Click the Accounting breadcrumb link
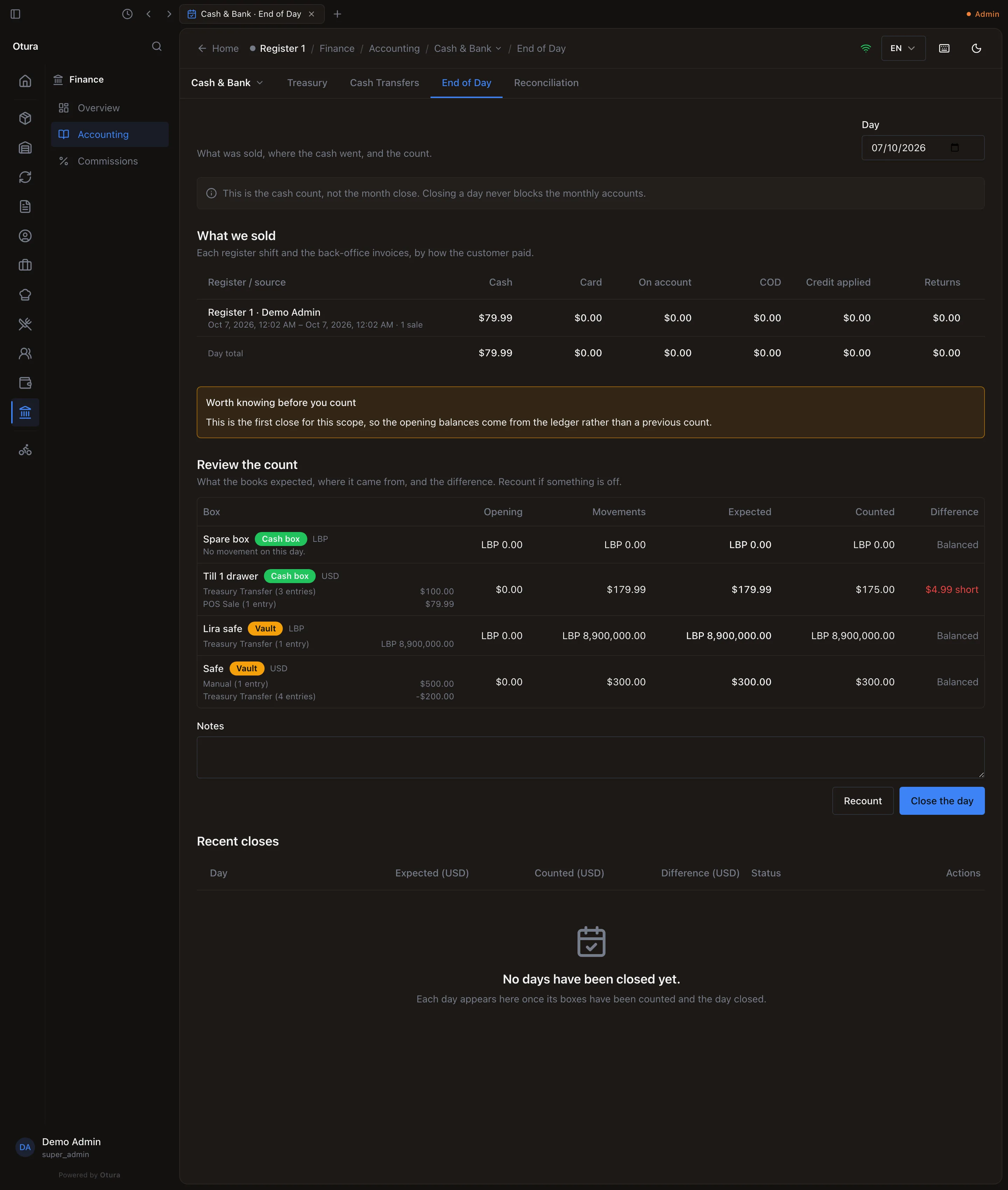1008x1190 pixels. click(x=394, y=49)
